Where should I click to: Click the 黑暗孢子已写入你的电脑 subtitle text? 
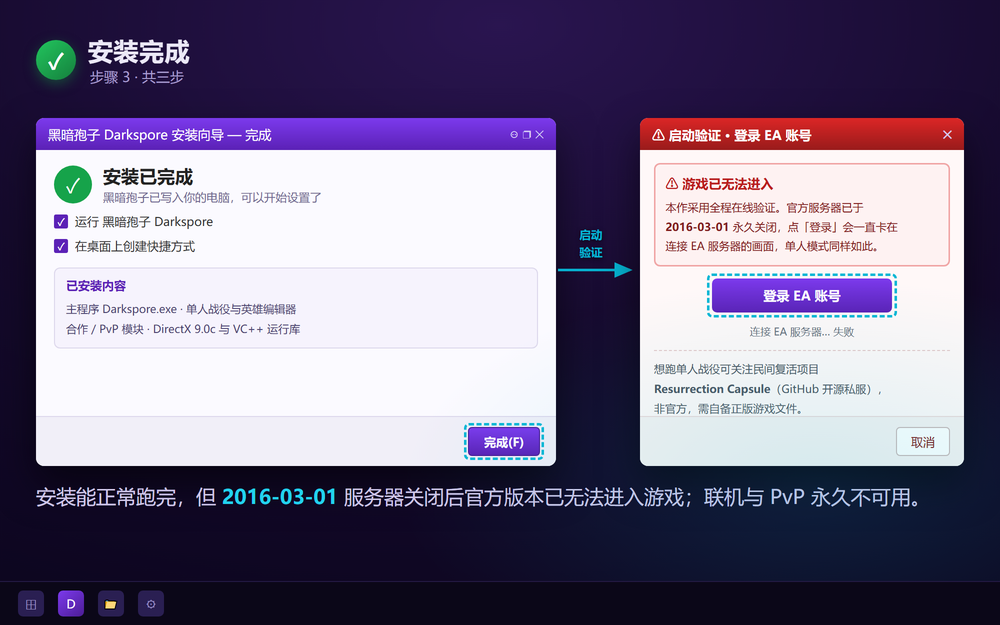point(212,198)
